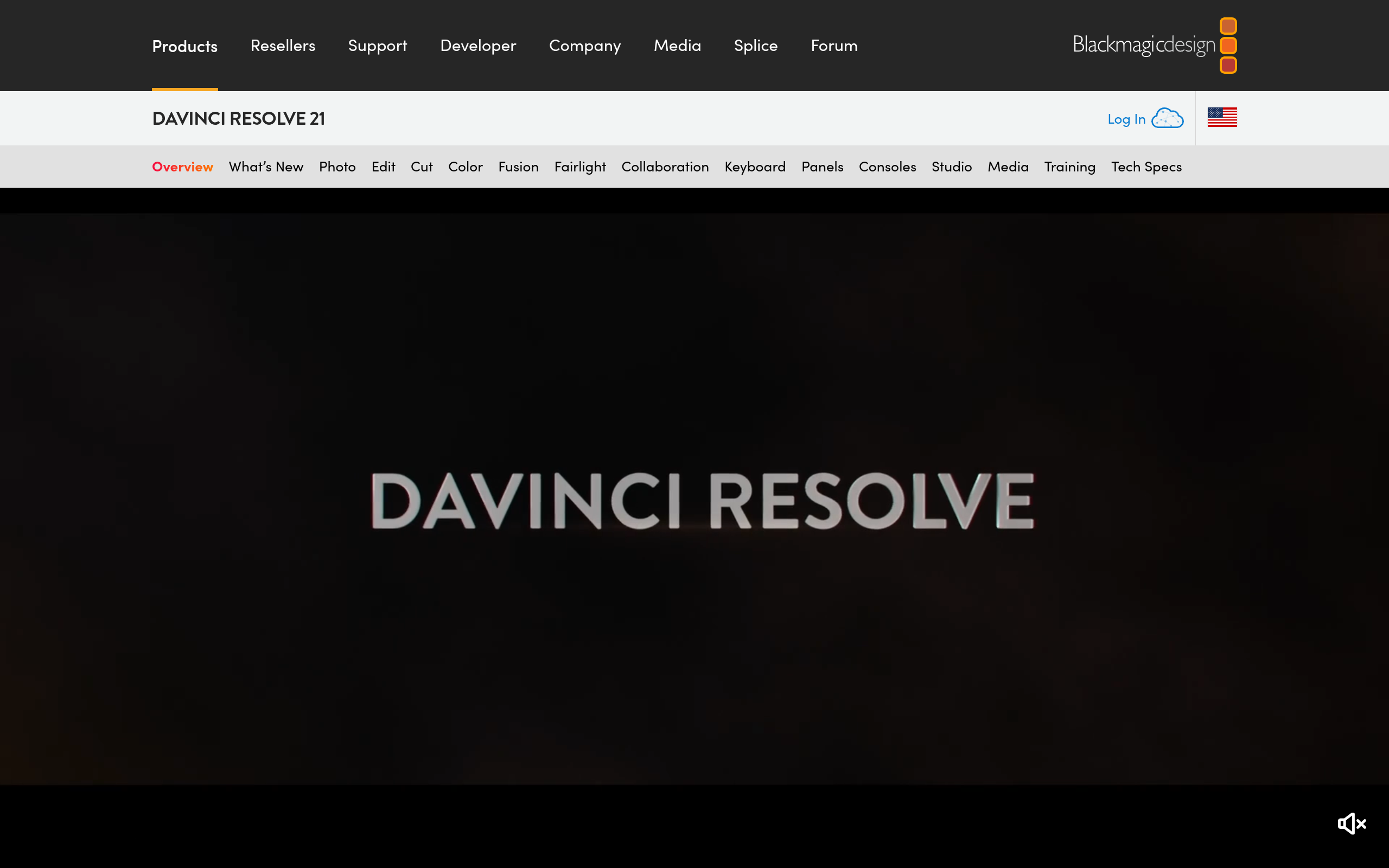Open the Consoles tab
The width and height of the screenshot is (1389, 868).
887,167
